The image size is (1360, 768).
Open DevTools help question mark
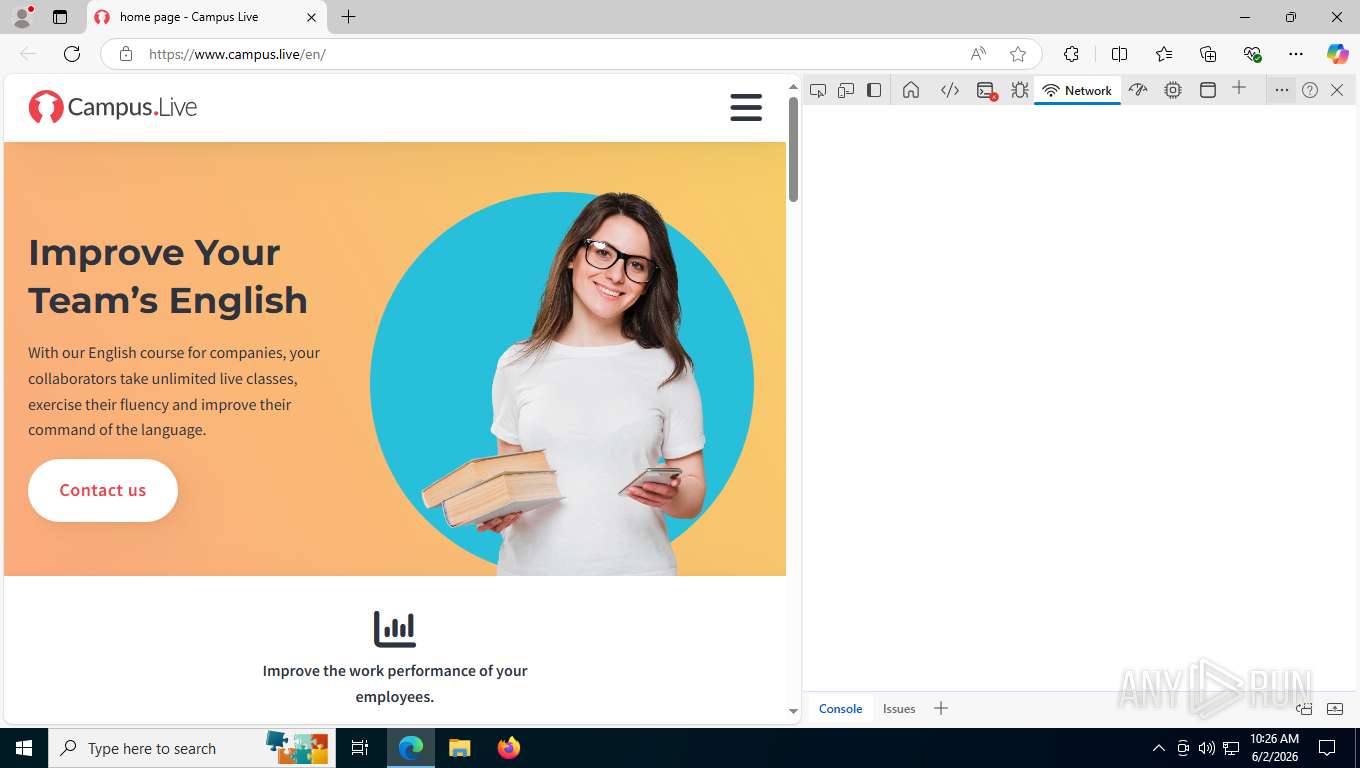tap(1310, 90)
